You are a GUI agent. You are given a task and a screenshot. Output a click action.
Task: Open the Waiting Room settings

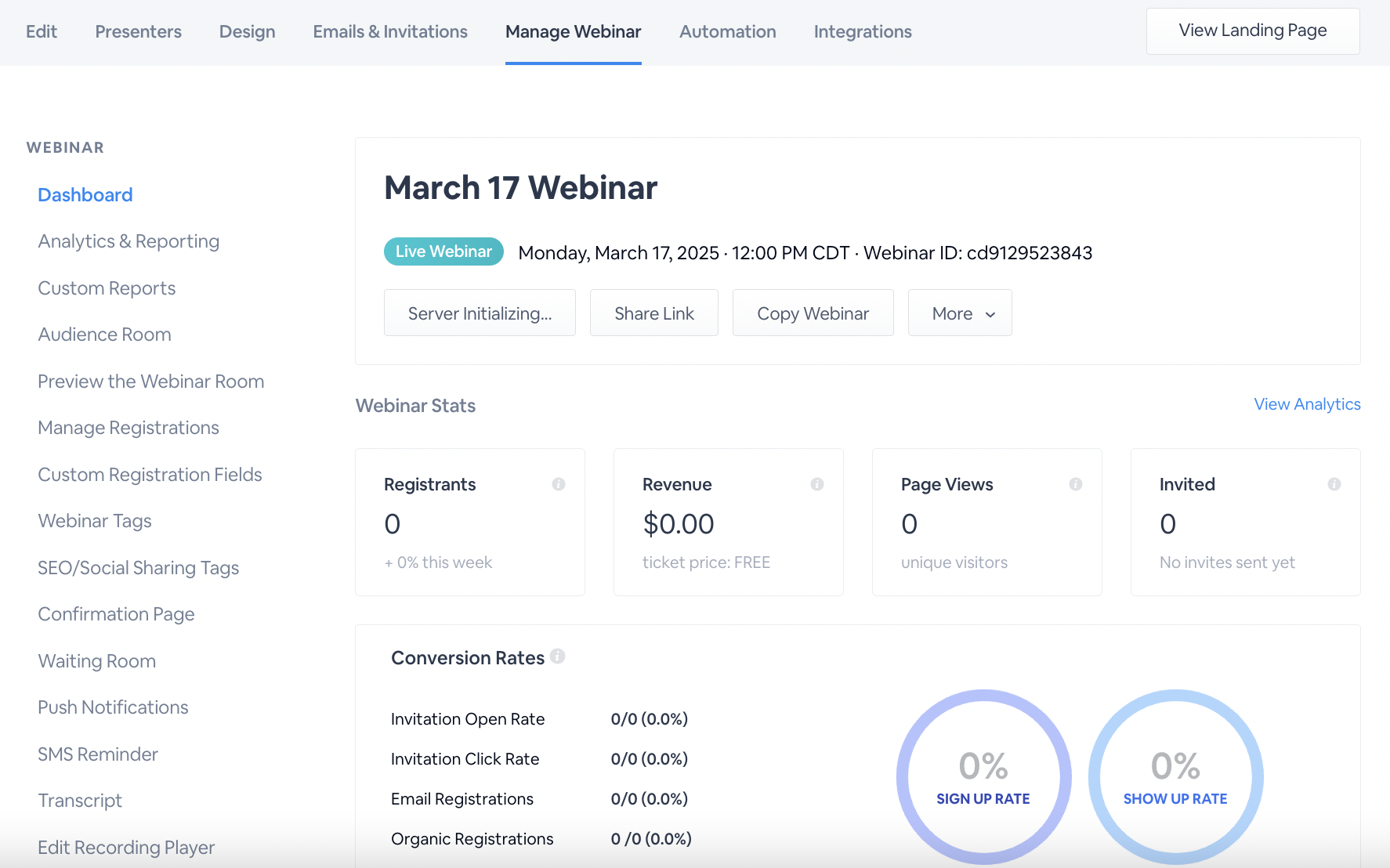pos(96,660)
